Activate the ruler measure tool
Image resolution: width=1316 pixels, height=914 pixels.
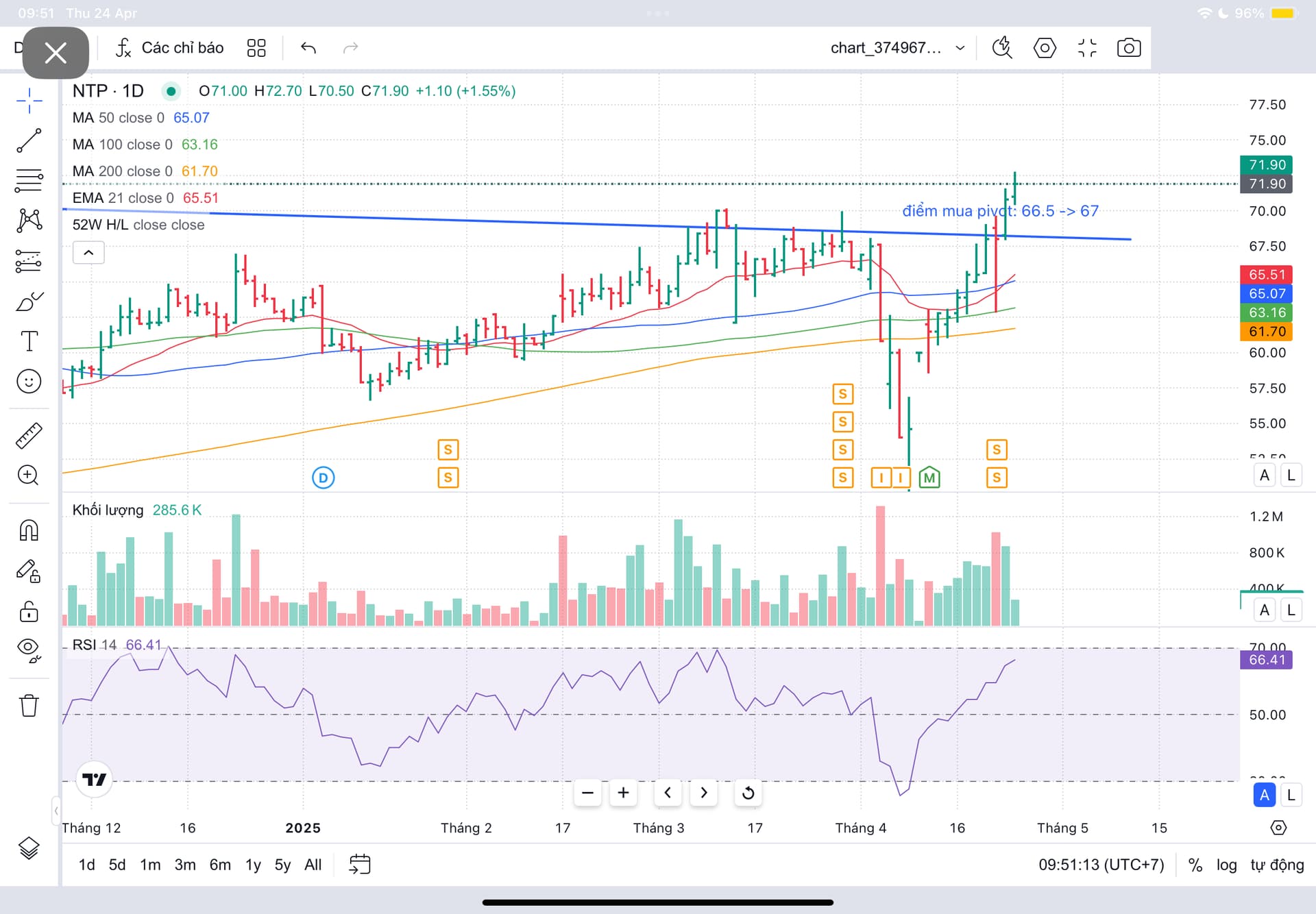29,435
